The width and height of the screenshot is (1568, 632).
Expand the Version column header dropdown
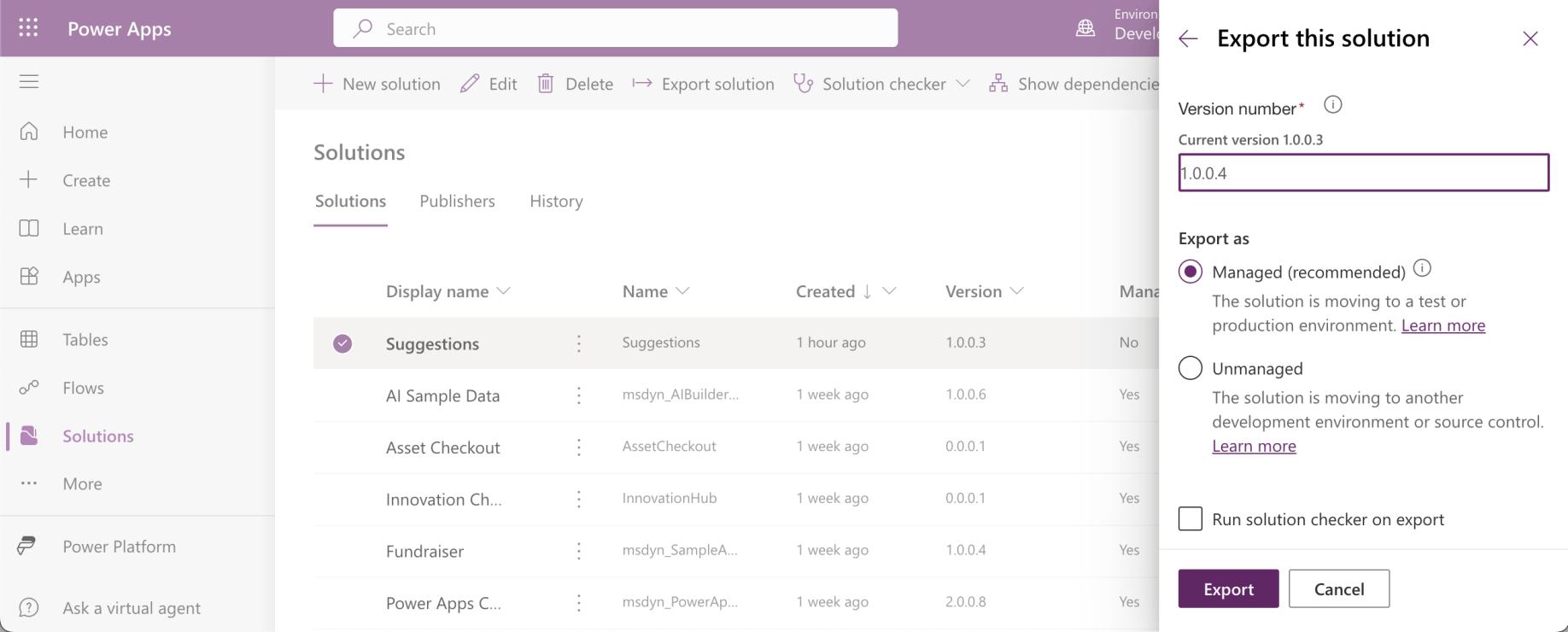1016,291
